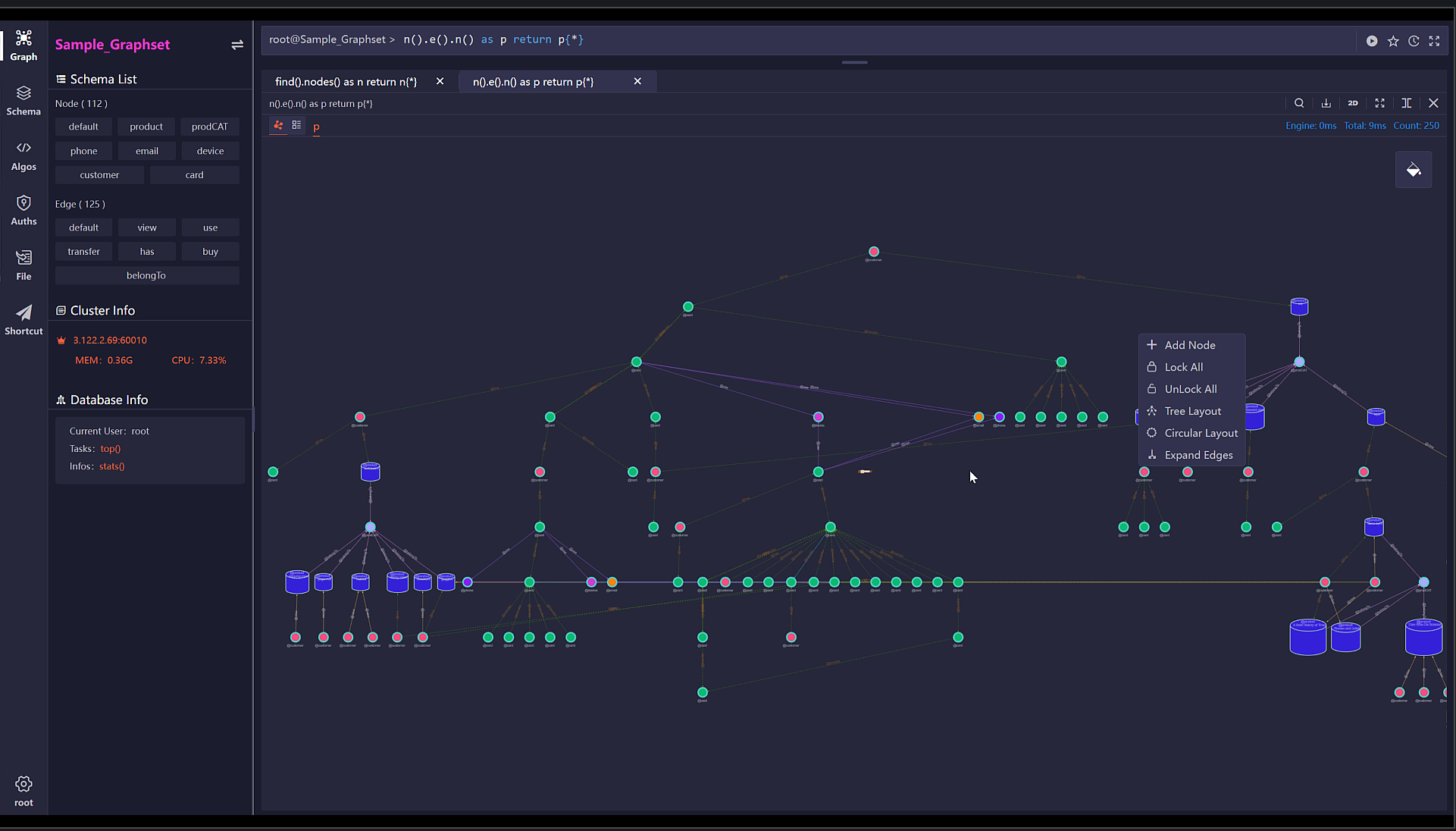Viewport: 1456px width, 831px height.
Task: Open the Algos sidebar section
Action: click(23, 155)
